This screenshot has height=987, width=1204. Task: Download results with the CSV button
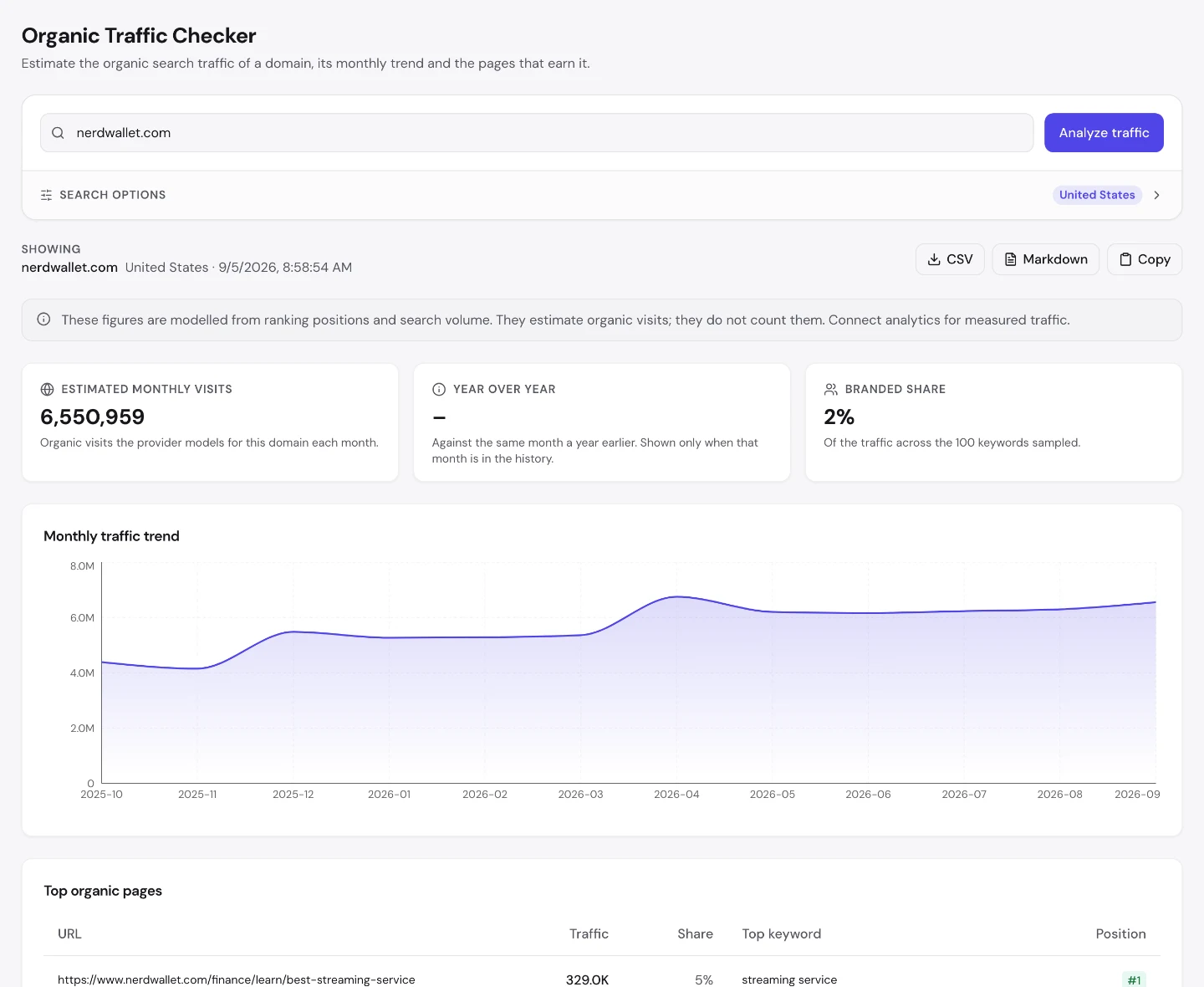pyautogui.click(x=950, y=259)
